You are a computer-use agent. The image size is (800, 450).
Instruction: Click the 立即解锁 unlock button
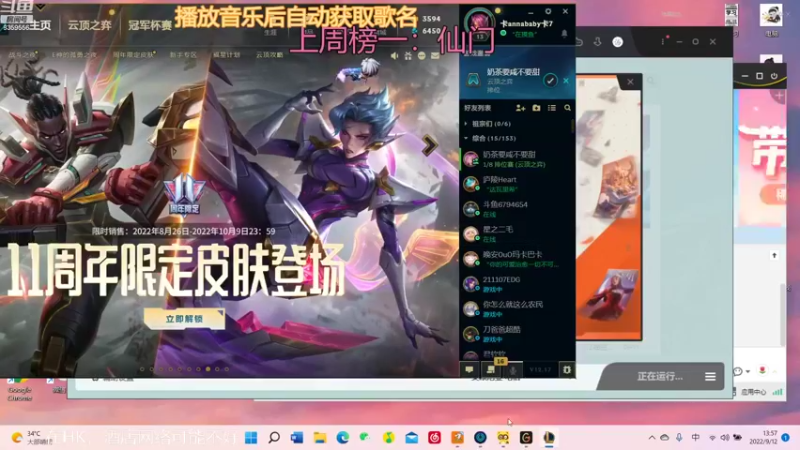(184, 318)
